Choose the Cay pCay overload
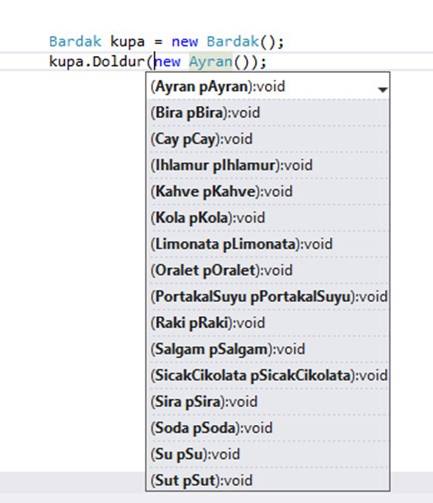 [268, 139]
